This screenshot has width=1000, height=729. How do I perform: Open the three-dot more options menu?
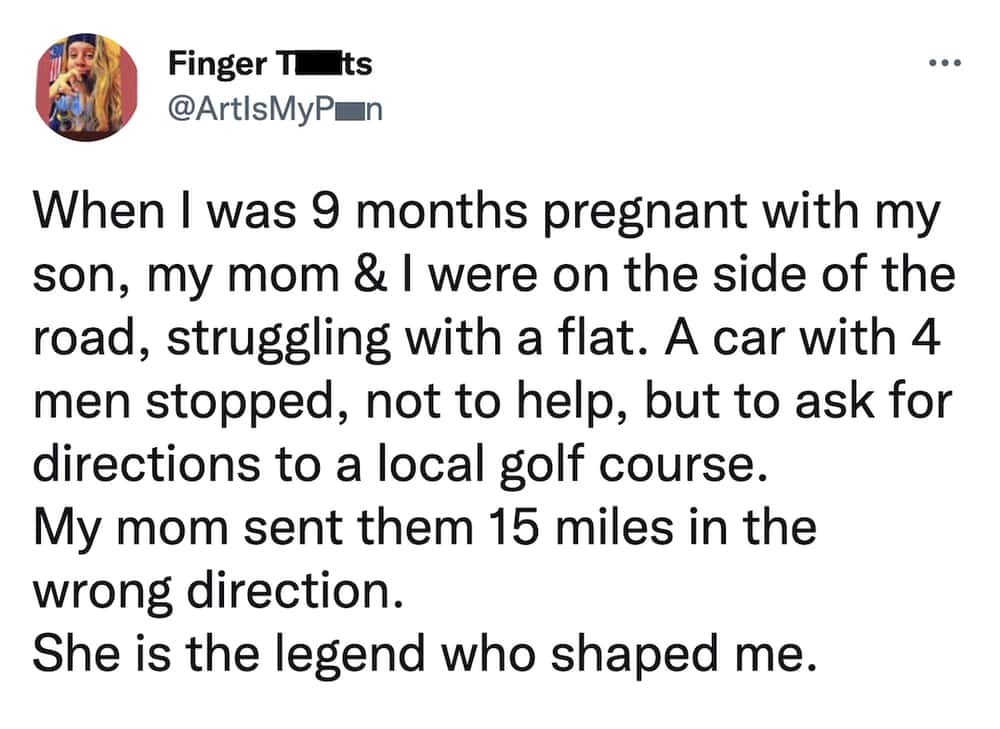point(945,63)
